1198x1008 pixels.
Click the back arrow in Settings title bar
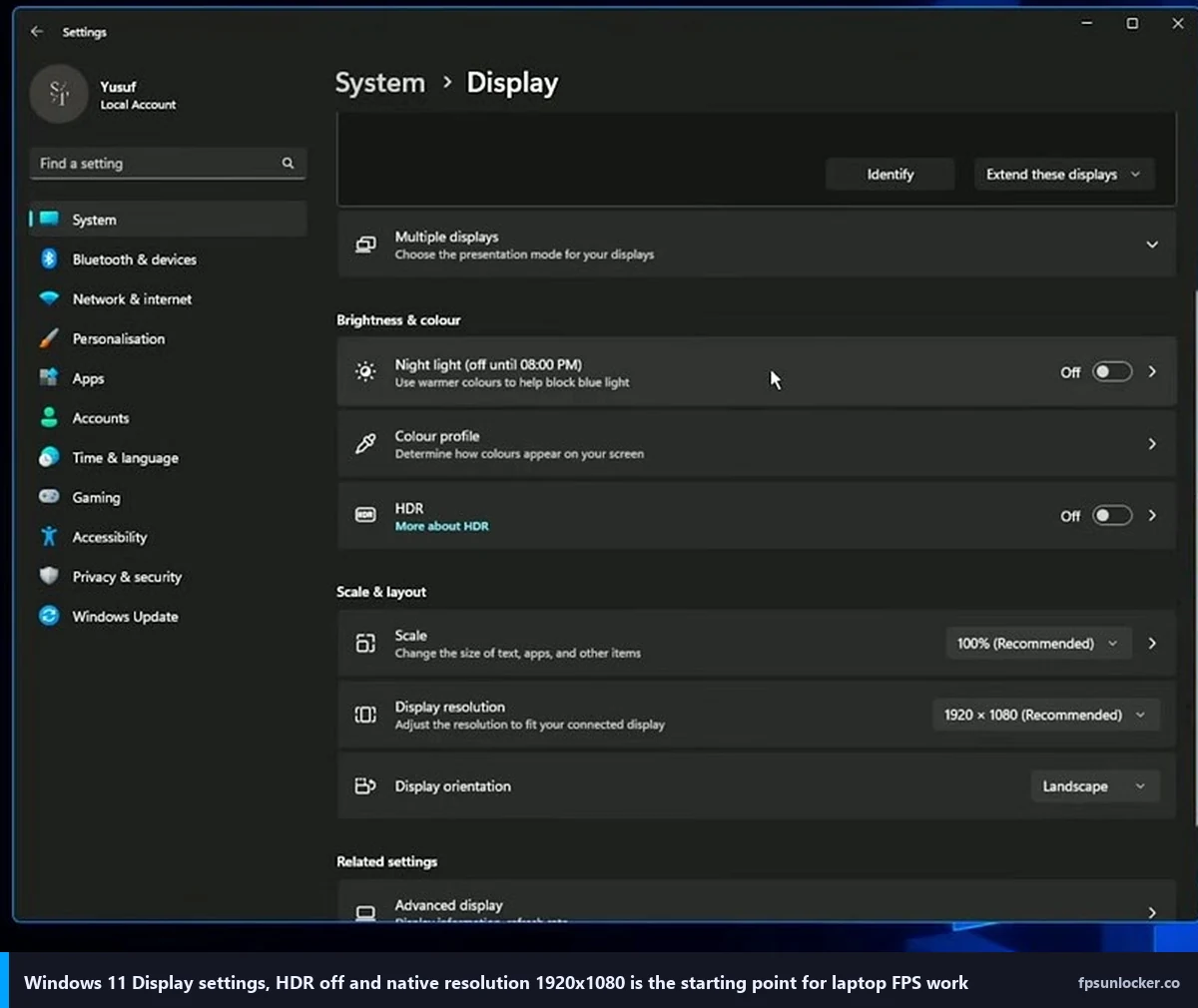pos(37,32)
